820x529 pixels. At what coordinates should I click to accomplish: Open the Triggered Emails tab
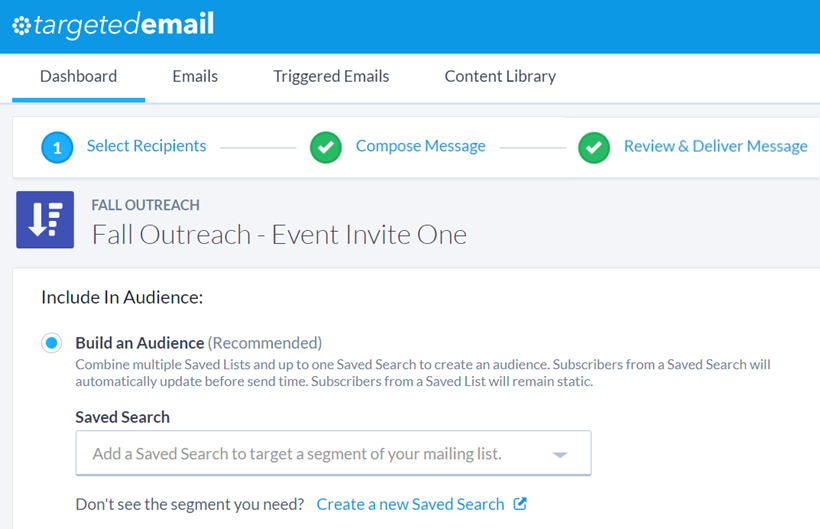[x=331, y=76]
